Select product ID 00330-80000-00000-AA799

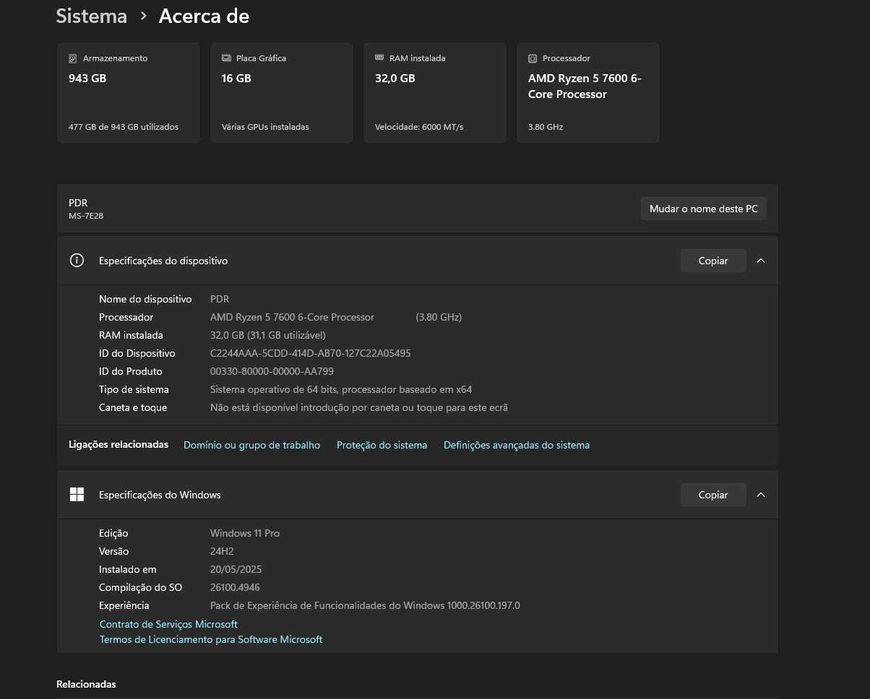[272, 371]
